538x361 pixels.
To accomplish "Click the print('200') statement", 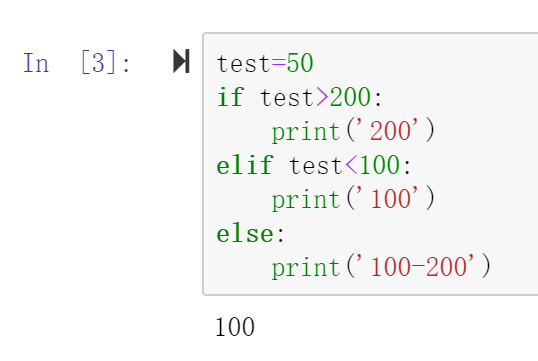I will pyautogui.click(x=353, y=131).
